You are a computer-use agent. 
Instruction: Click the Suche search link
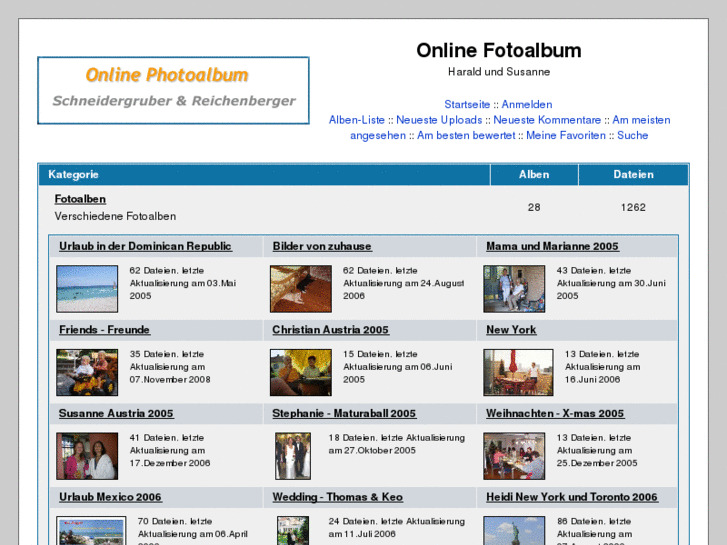632,135
